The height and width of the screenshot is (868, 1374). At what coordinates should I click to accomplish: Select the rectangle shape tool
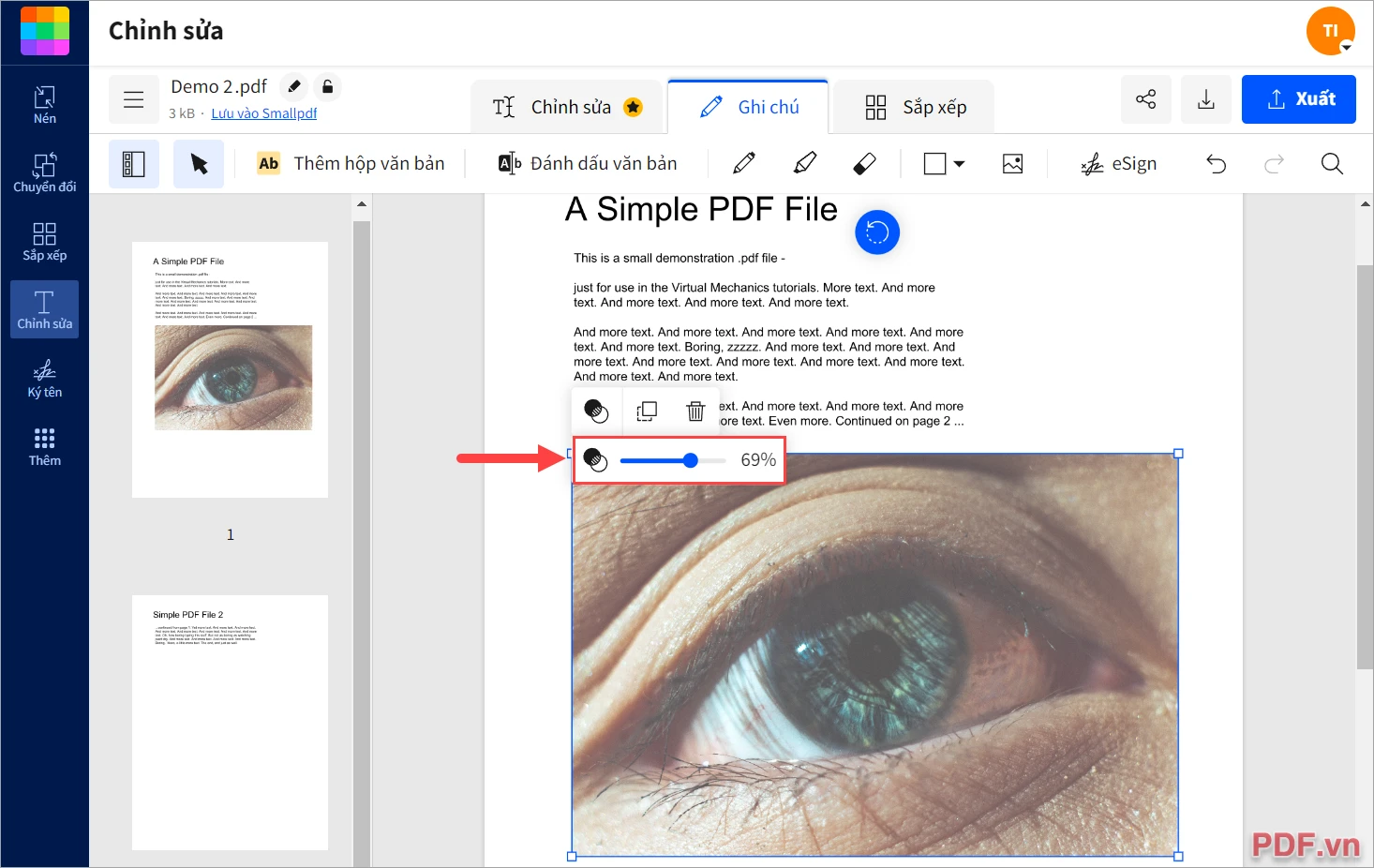pyautogui.click(x=934, y=164)
